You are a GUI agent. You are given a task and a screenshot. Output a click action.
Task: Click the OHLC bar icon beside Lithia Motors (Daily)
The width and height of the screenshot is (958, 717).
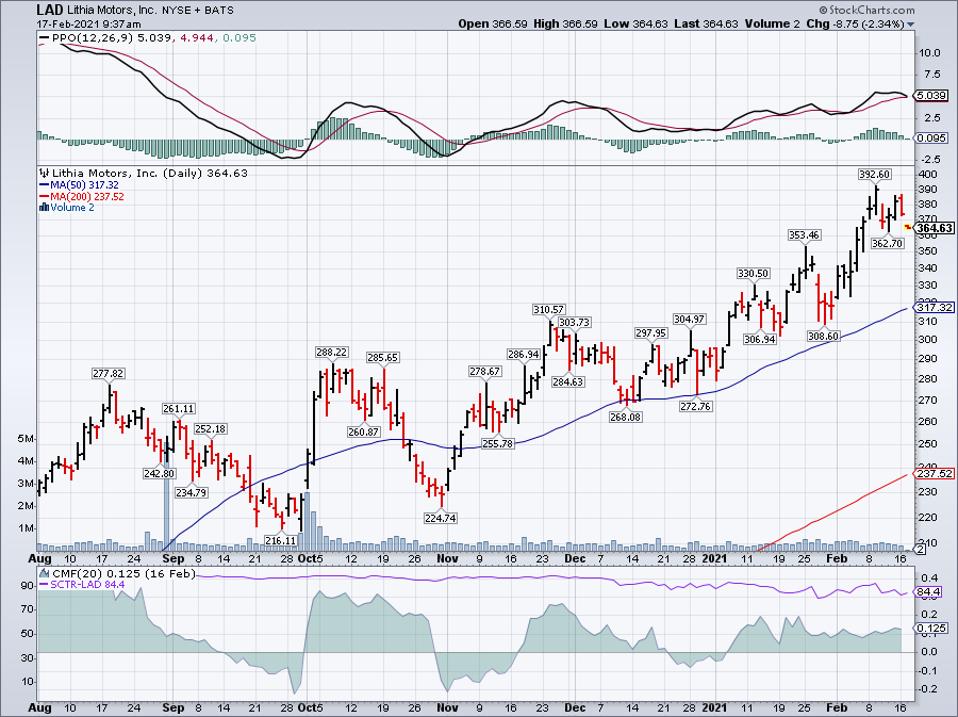tap(45, 173)
